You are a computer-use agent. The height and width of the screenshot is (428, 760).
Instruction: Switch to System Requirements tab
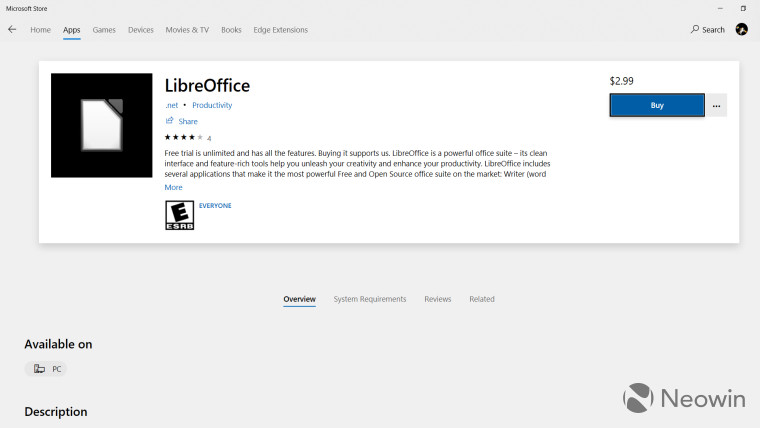click(x=370, y=299)
